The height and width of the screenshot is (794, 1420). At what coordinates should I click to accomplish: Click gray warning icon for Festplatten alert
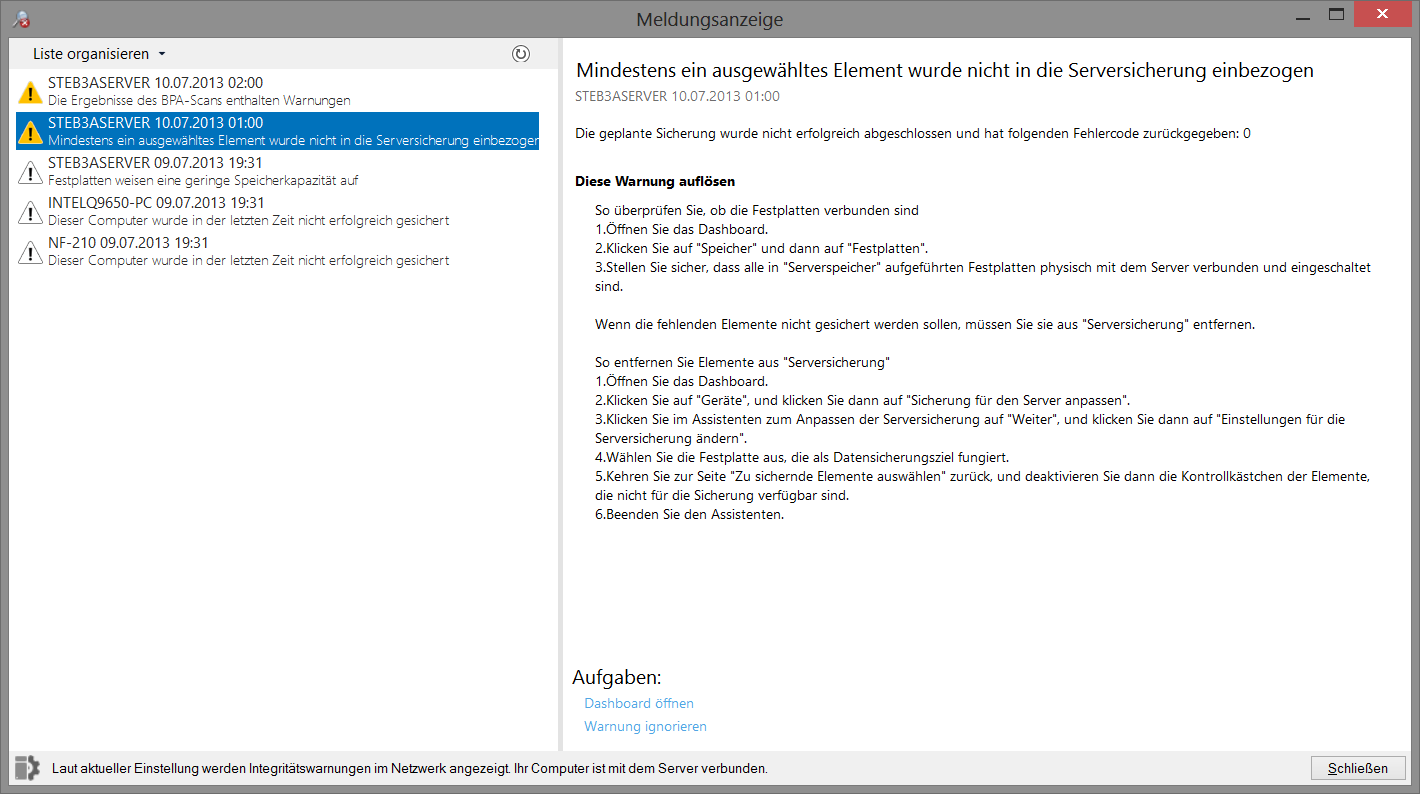pyautogui.click(x=30, y=172)
